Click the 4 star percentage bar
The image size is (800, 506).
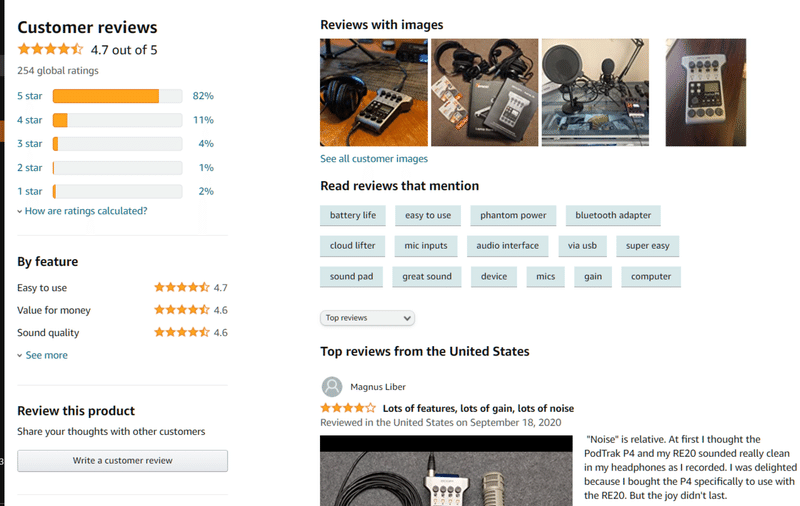[x=117, y=120]
